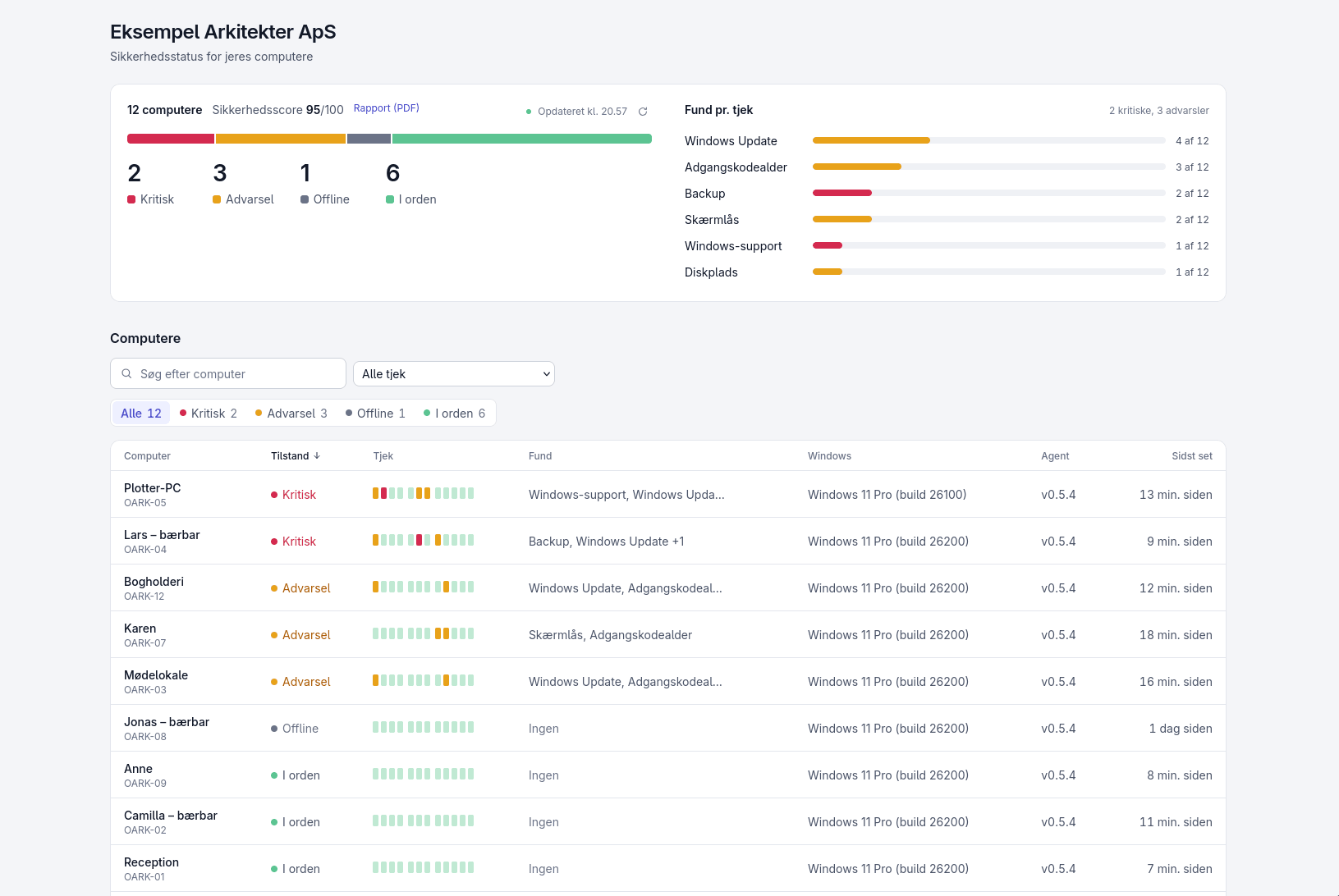Click the I orden count 6 summary
This screenshot has width=1339, height=896.
(410, 184)
